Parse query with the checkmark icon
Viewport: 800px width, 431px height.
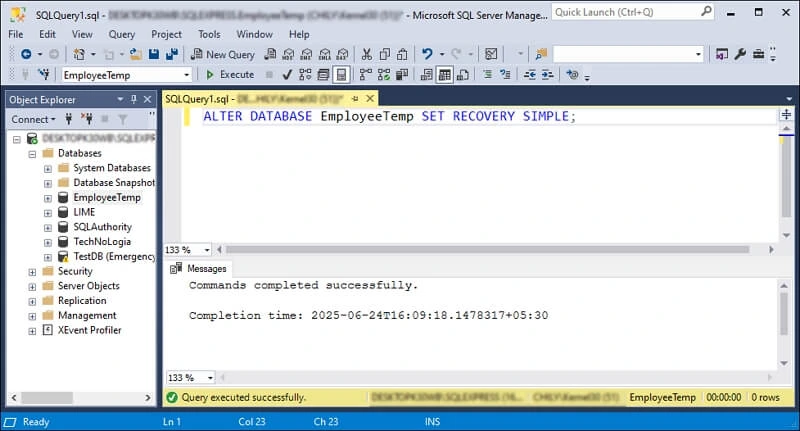coord(287,75)
